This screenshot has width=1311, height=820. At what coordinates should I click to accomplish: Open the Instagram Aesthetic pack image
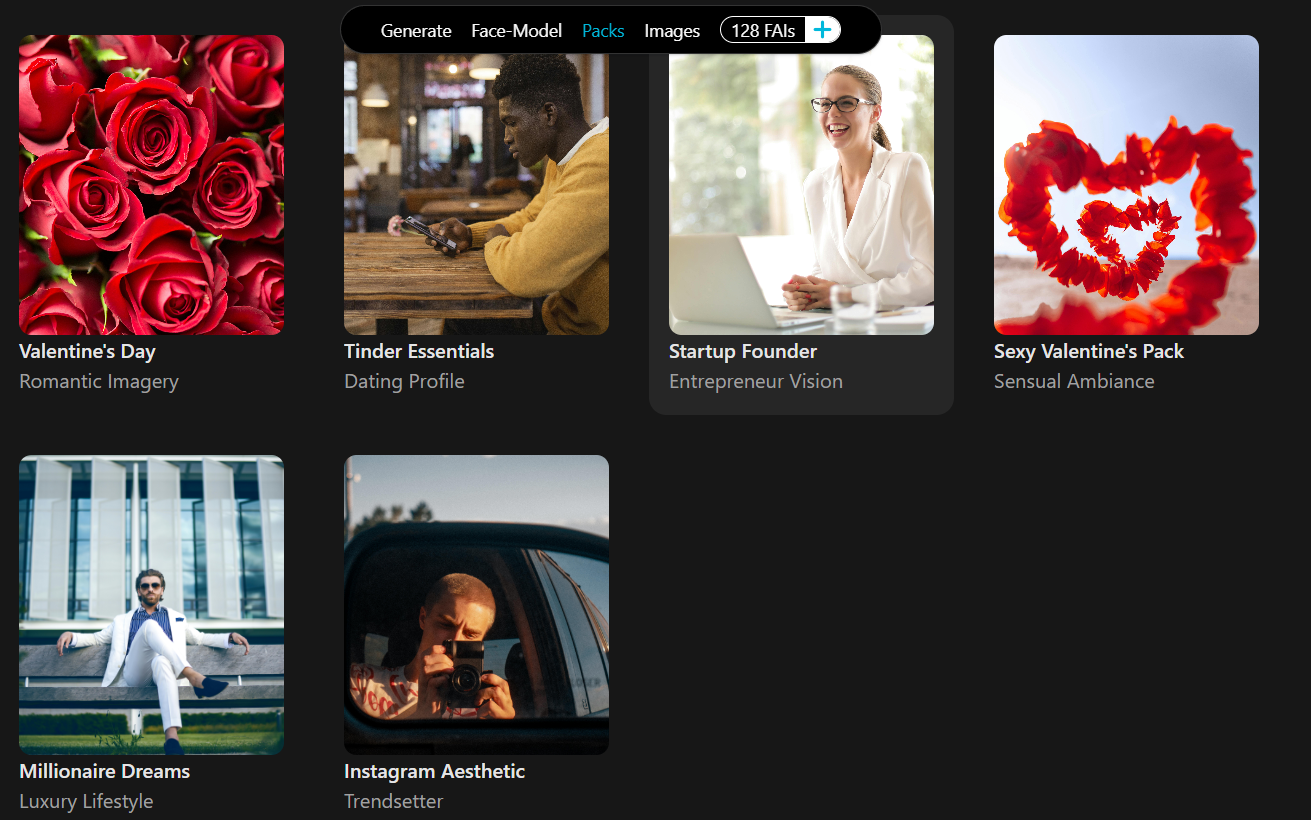coord(476,605)
